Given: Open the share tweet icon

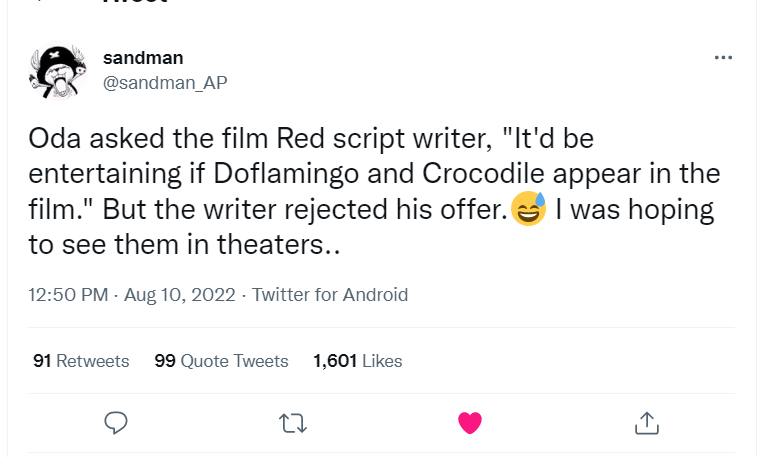Looking at the screenshot, I should (646, 422).
